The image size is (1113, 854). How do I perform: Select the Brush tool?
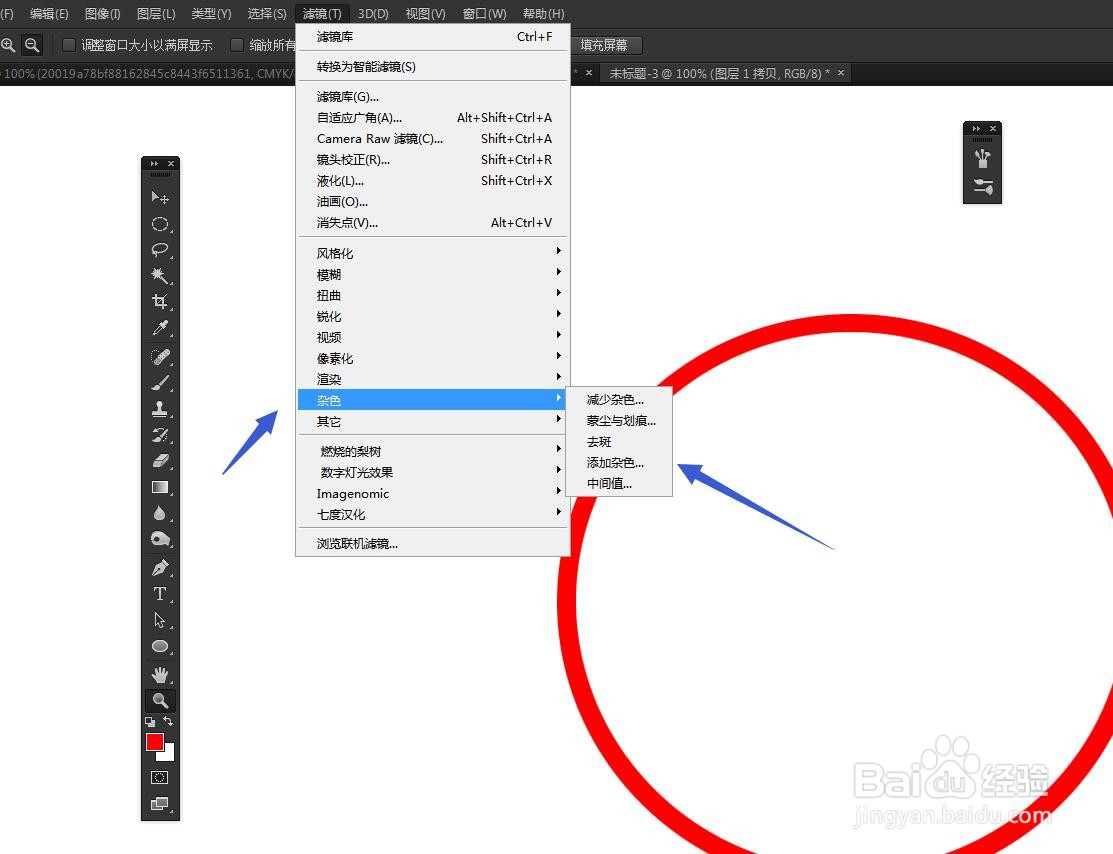pos(160,383)
